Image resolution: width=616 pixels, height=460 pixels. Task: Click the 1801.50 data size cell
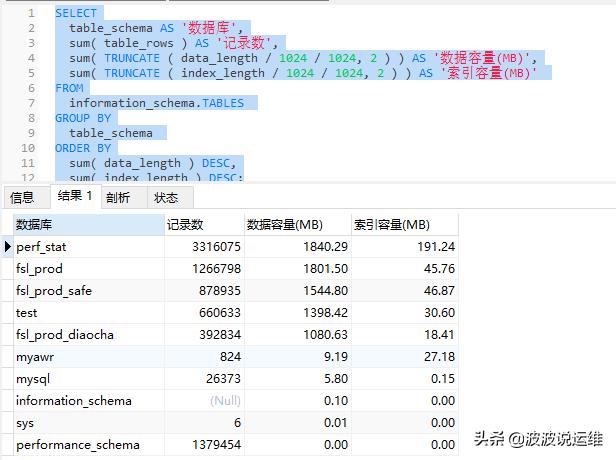pos(297,269)
